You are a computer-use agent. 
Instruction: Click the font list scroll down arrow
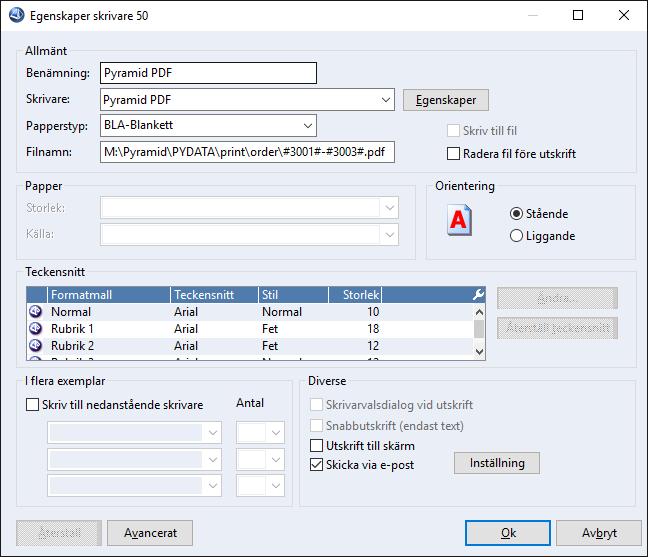[x=479, y=352]
